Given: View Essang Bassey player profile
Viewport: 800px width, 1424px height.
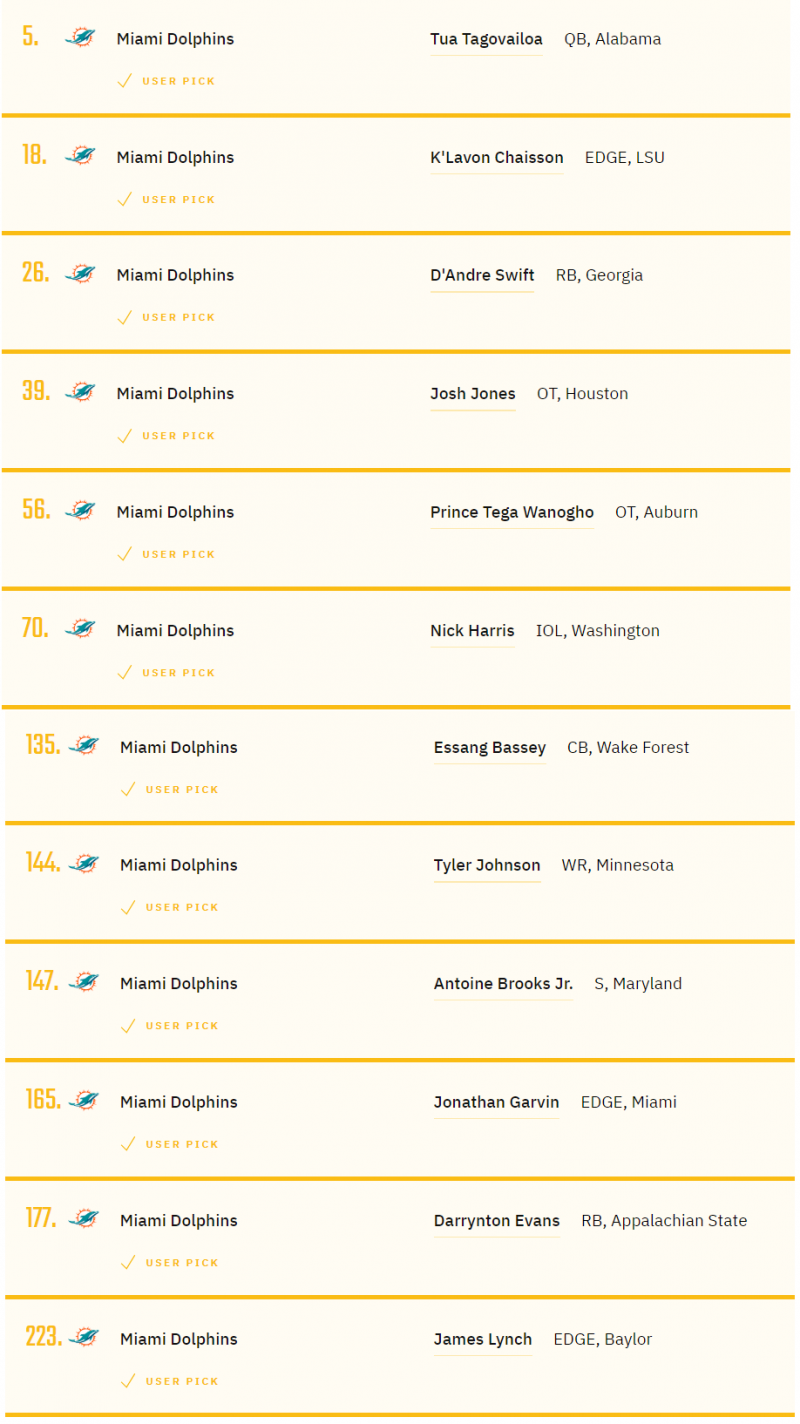Looking at the screenshot, I should coord(490,747).
